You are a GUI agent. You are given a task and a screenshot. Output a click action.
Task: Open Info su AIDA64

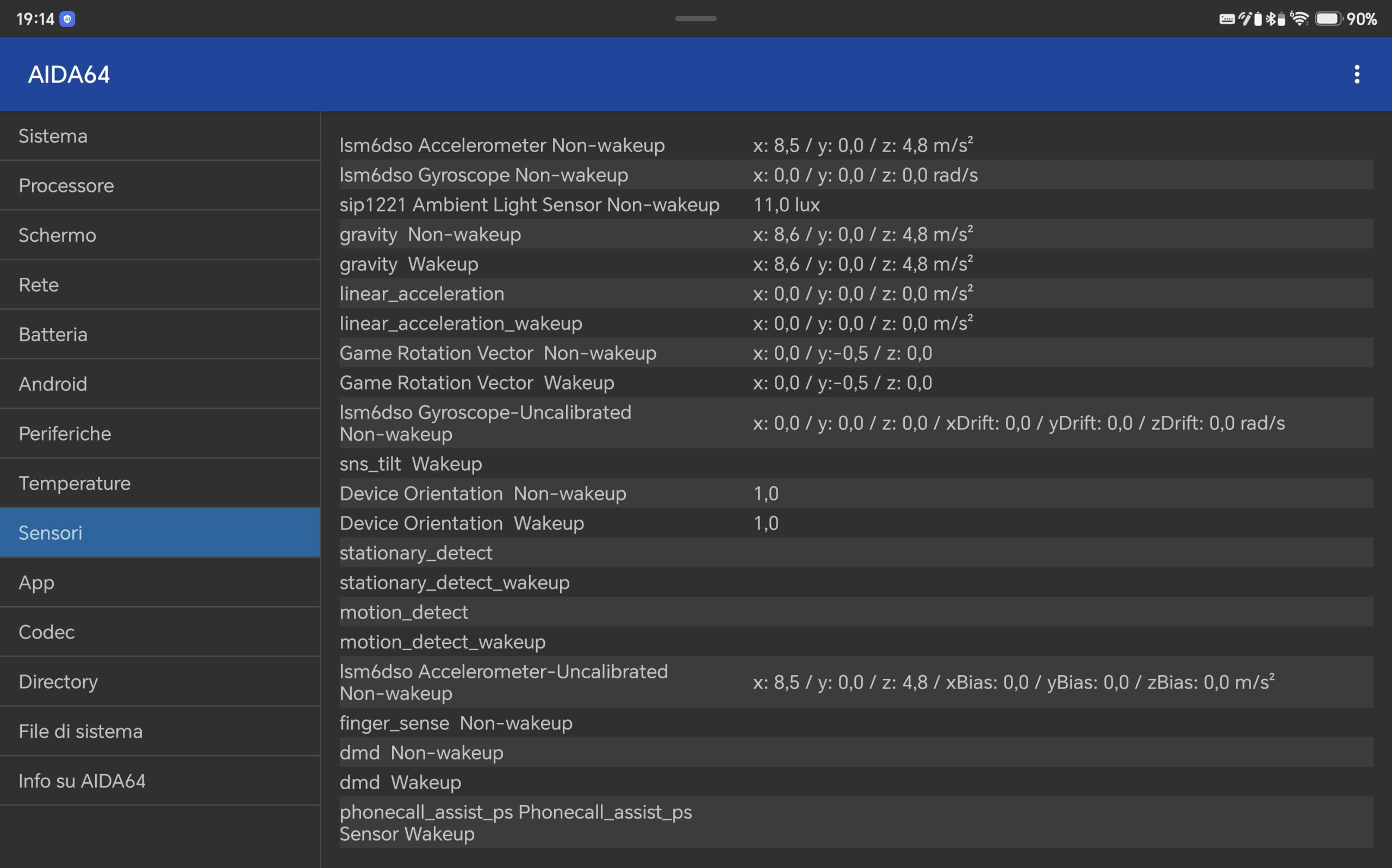(160, 780)
